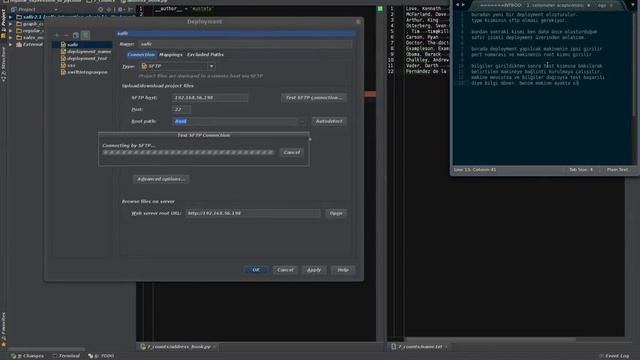Open the Structure side tool window
The height and width of the screenshot is (360, 640).
pyautogui.click(x=4, y=64)
